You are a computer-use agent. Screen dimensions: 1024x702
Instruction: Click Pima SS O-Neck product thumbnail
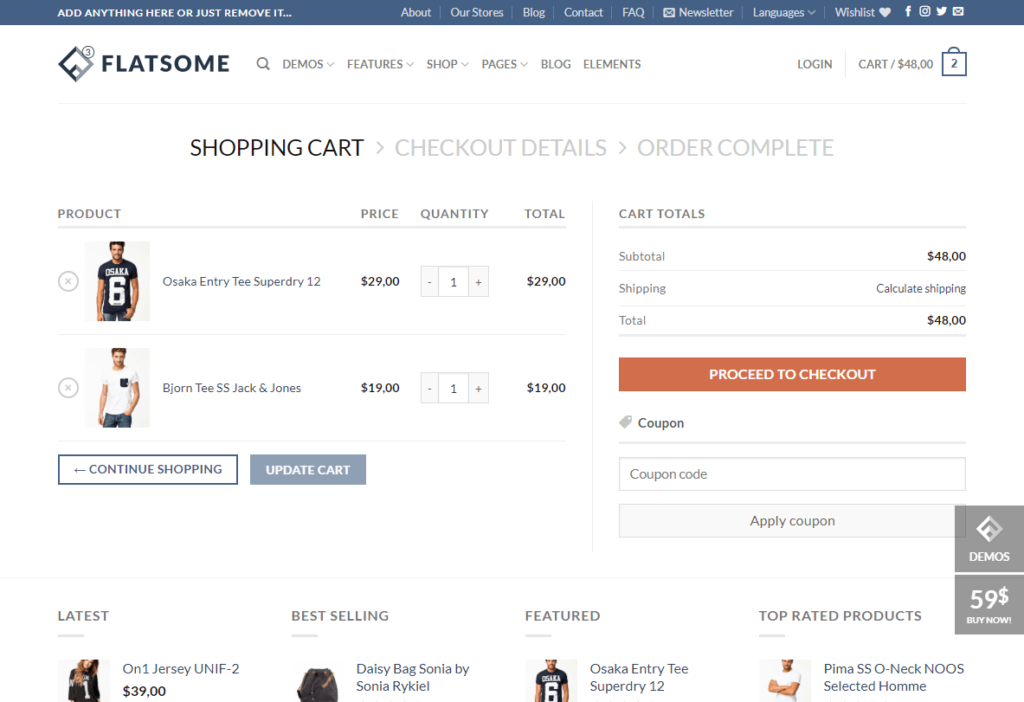pyautogui.click(x=785, y=680)
